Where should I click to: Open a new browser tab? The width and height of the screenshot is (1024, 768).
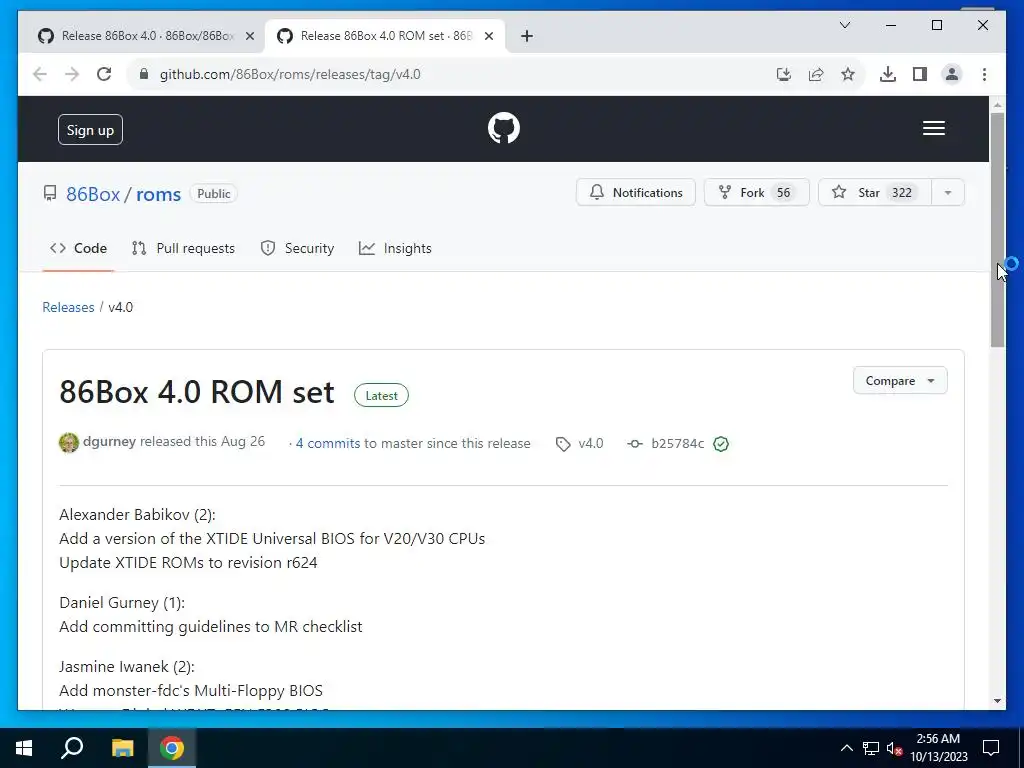coord(527,36)
